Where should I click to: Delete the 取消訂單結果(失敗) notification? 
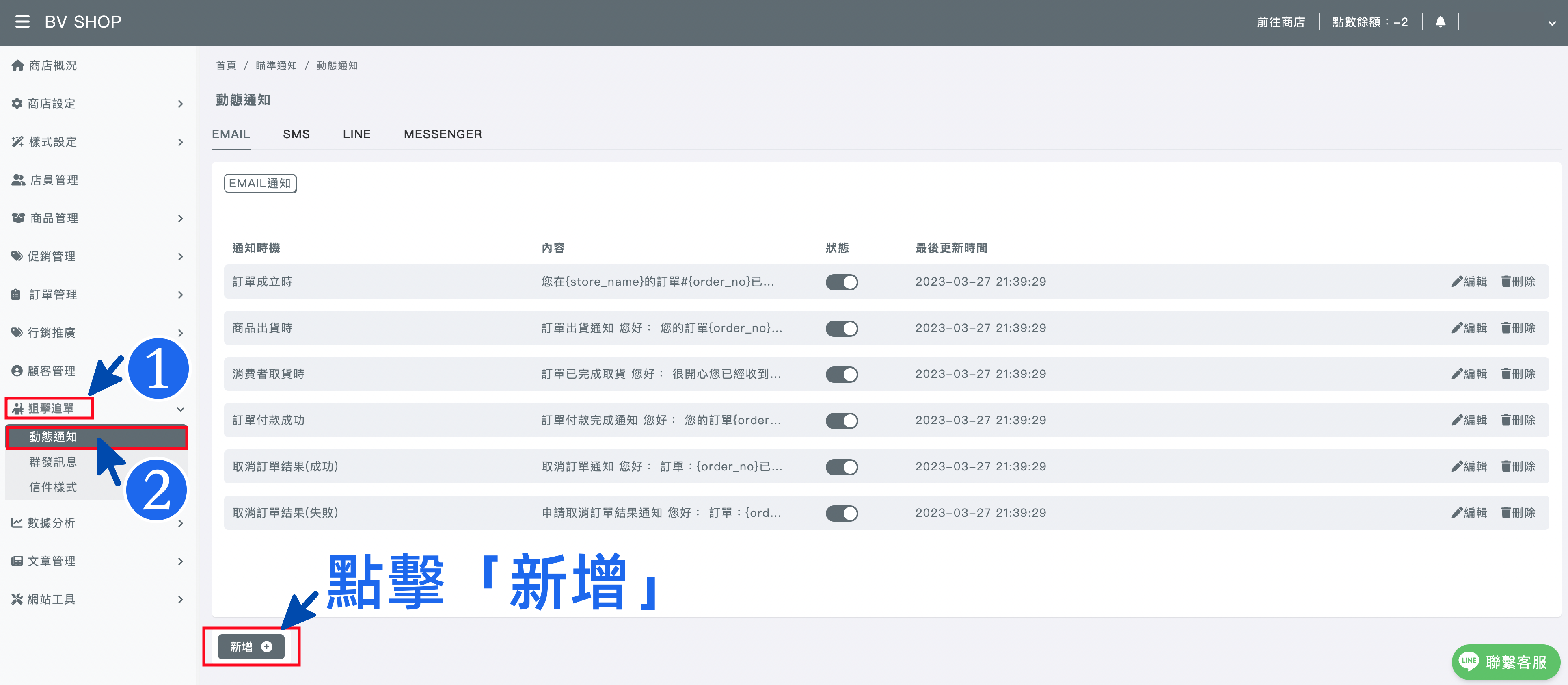click(1518, 513)
